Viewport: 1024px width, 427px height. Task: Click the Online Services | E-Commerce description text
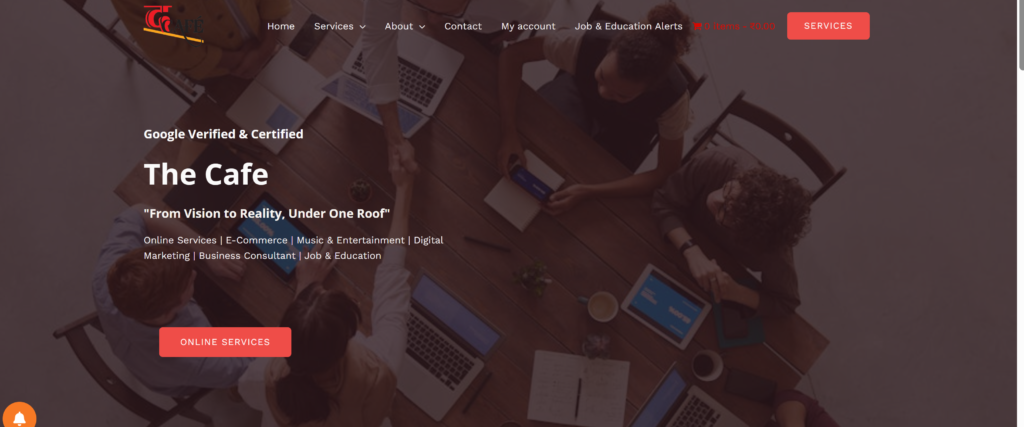(293, 248)
